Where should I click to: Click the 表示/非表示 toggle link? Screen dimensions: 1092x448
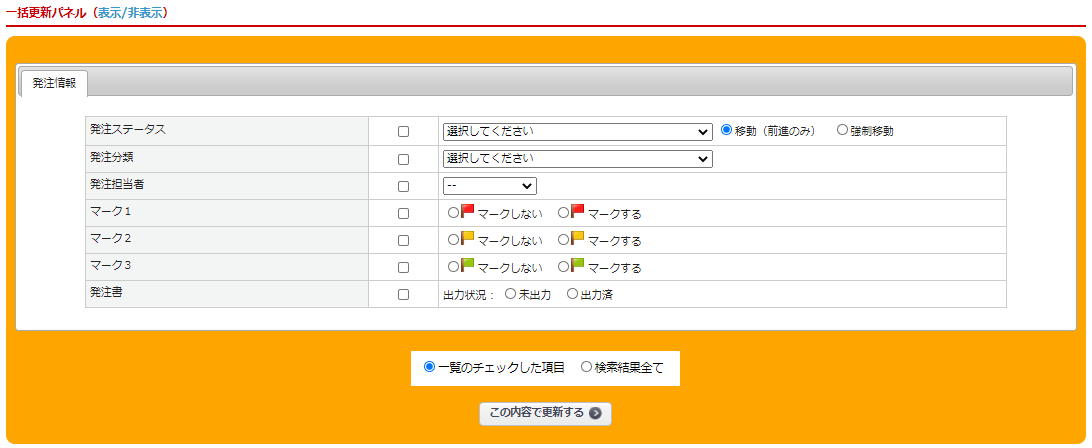[130, 13]
